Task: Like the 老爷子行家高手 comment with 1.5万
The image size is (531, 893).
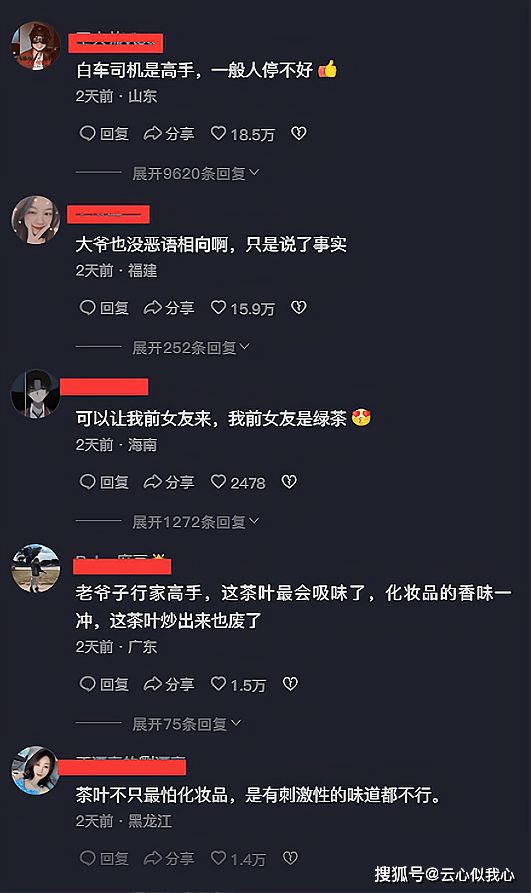Action: tap(238, 685)
